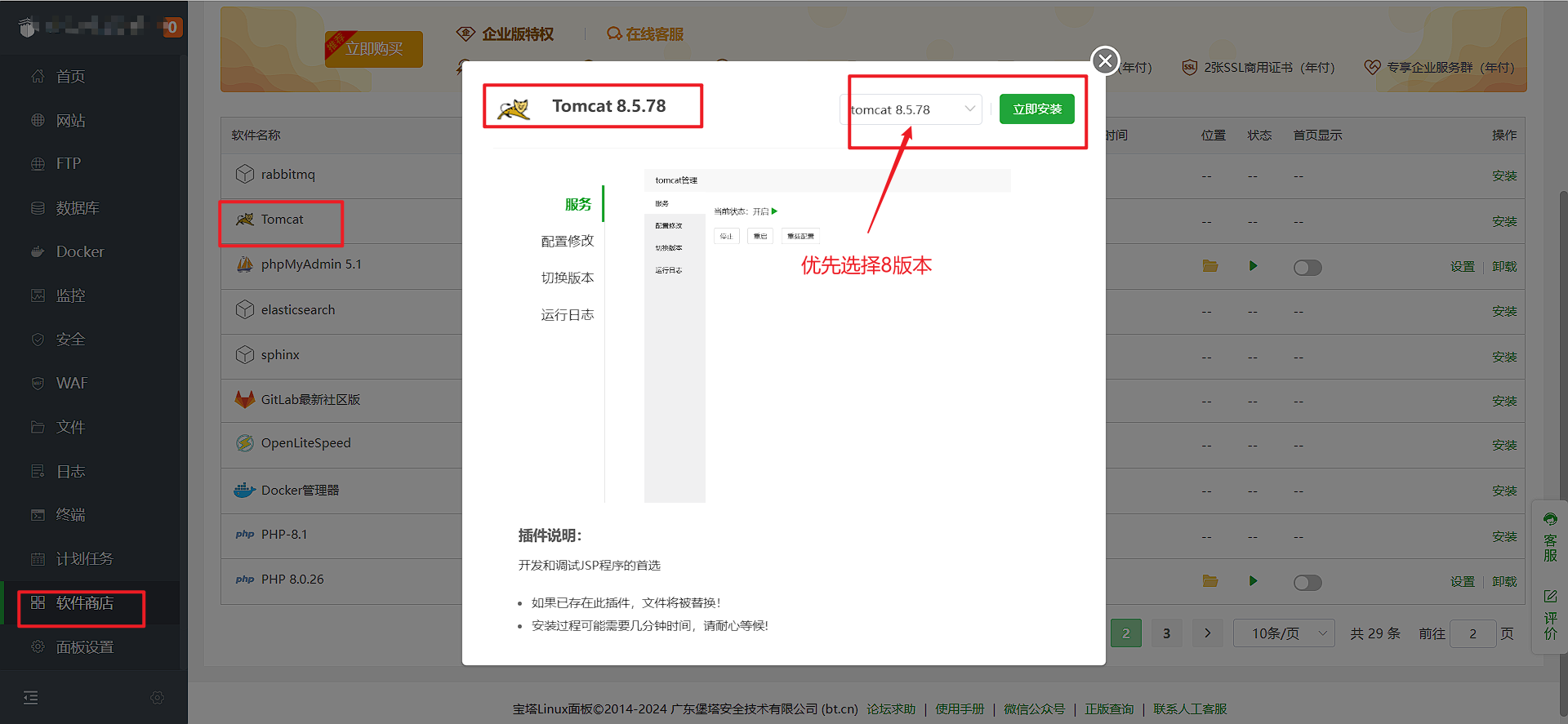Select the 配置修改 tab in the dialog

(568, 241)
